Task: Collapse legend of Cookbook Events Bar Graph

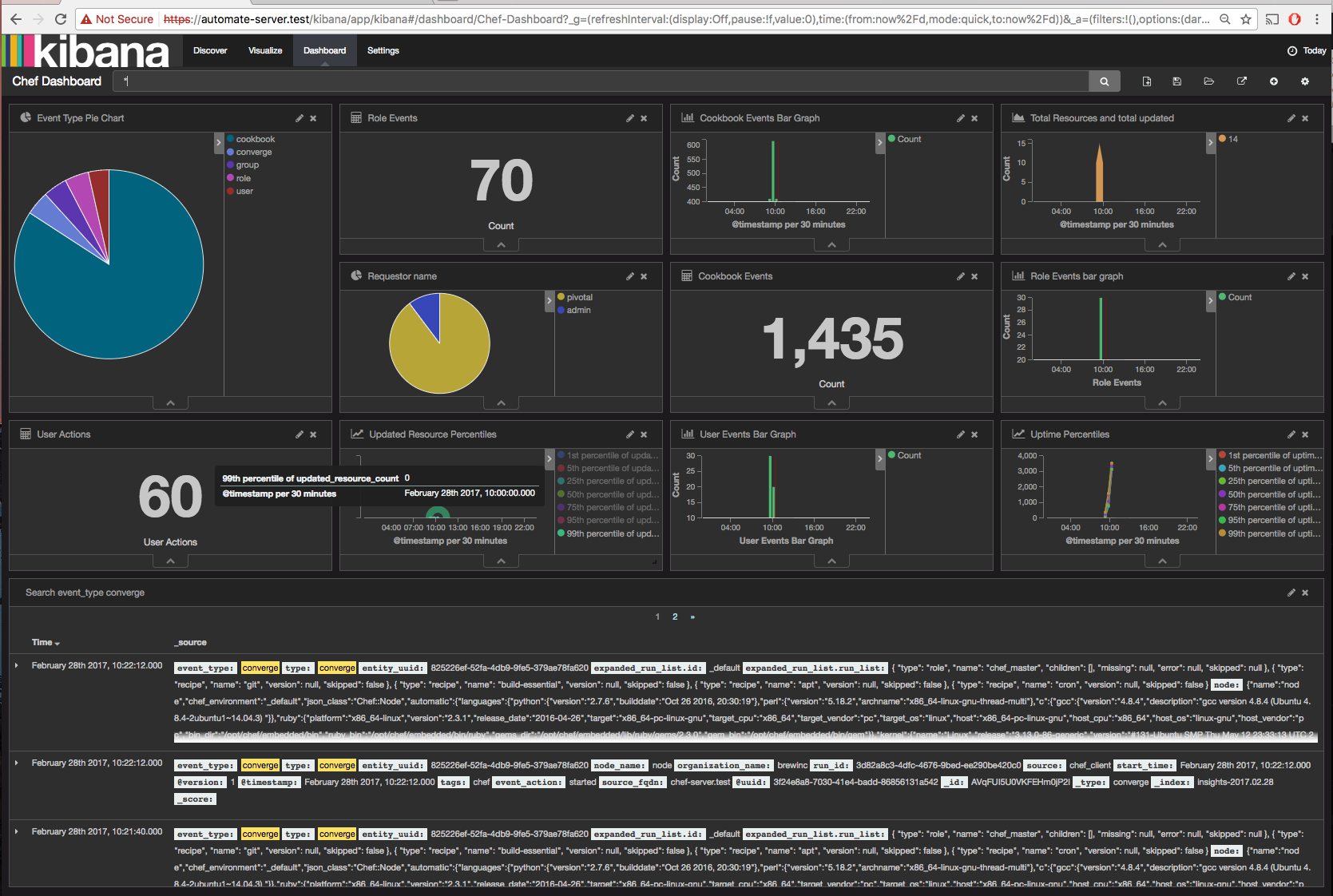Action: coord(880,143)
